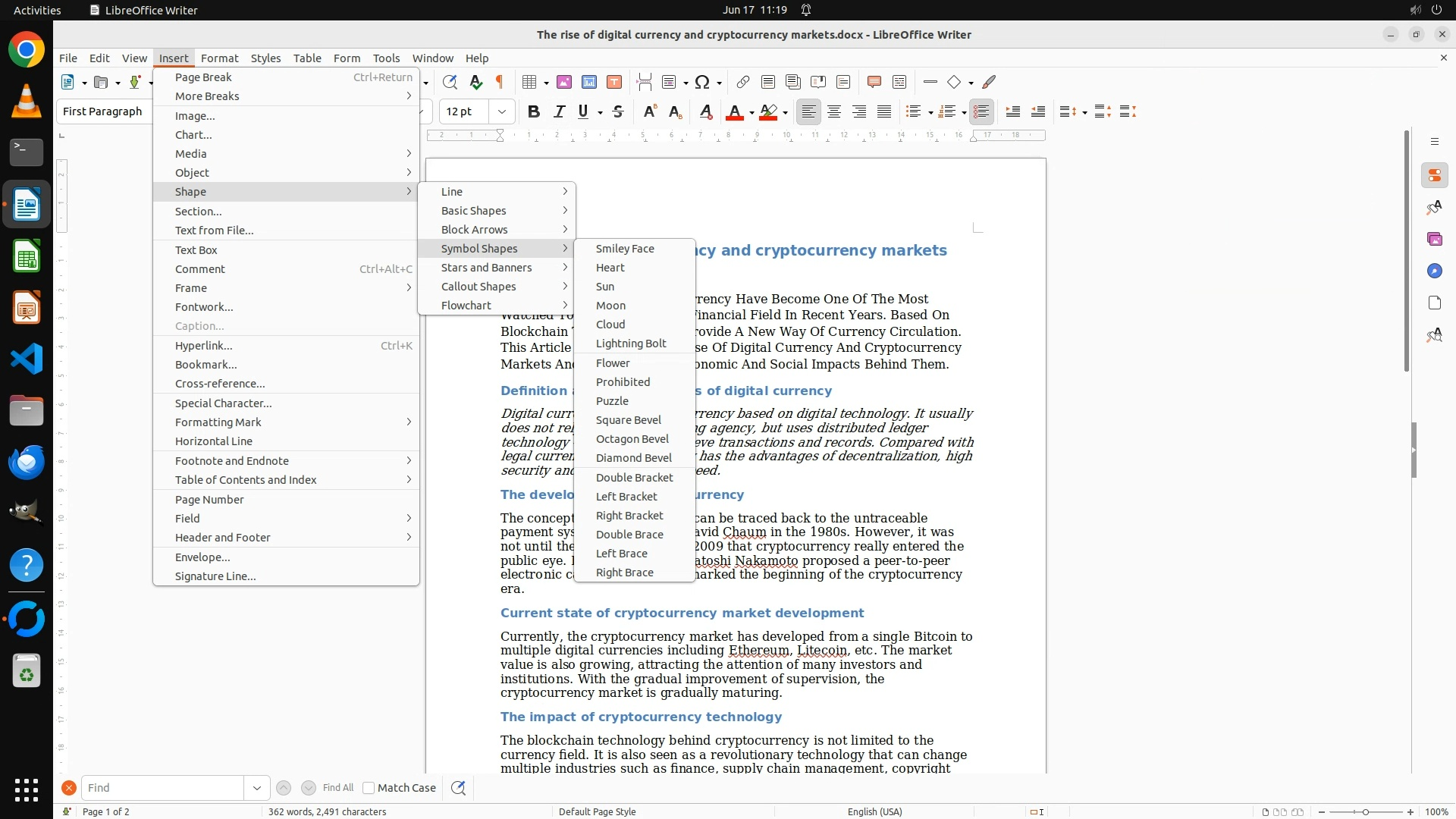
Task: Click the zoom slider in status bar
Action: point(1365,811)
